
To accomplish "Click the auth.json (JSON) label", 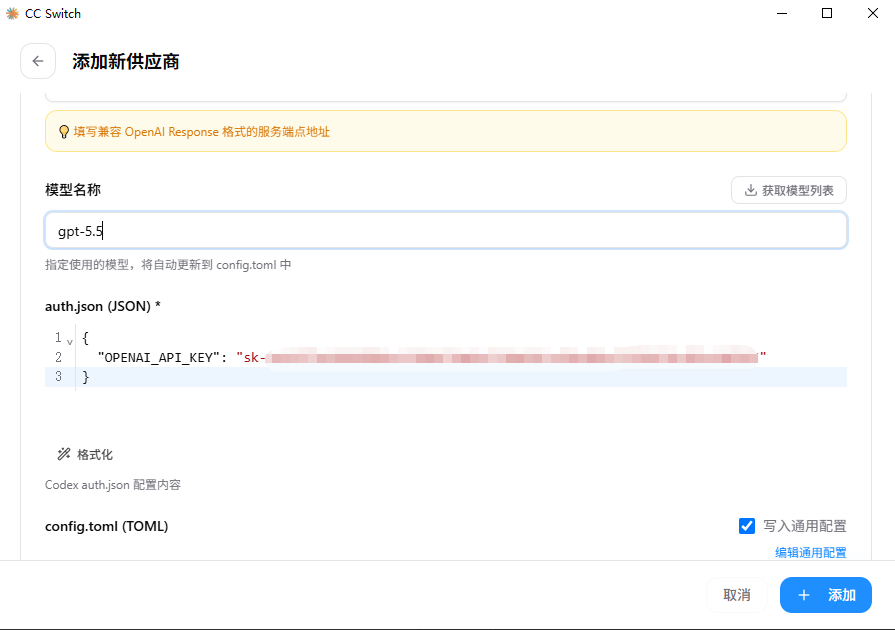I will click(x=103, y=306).
